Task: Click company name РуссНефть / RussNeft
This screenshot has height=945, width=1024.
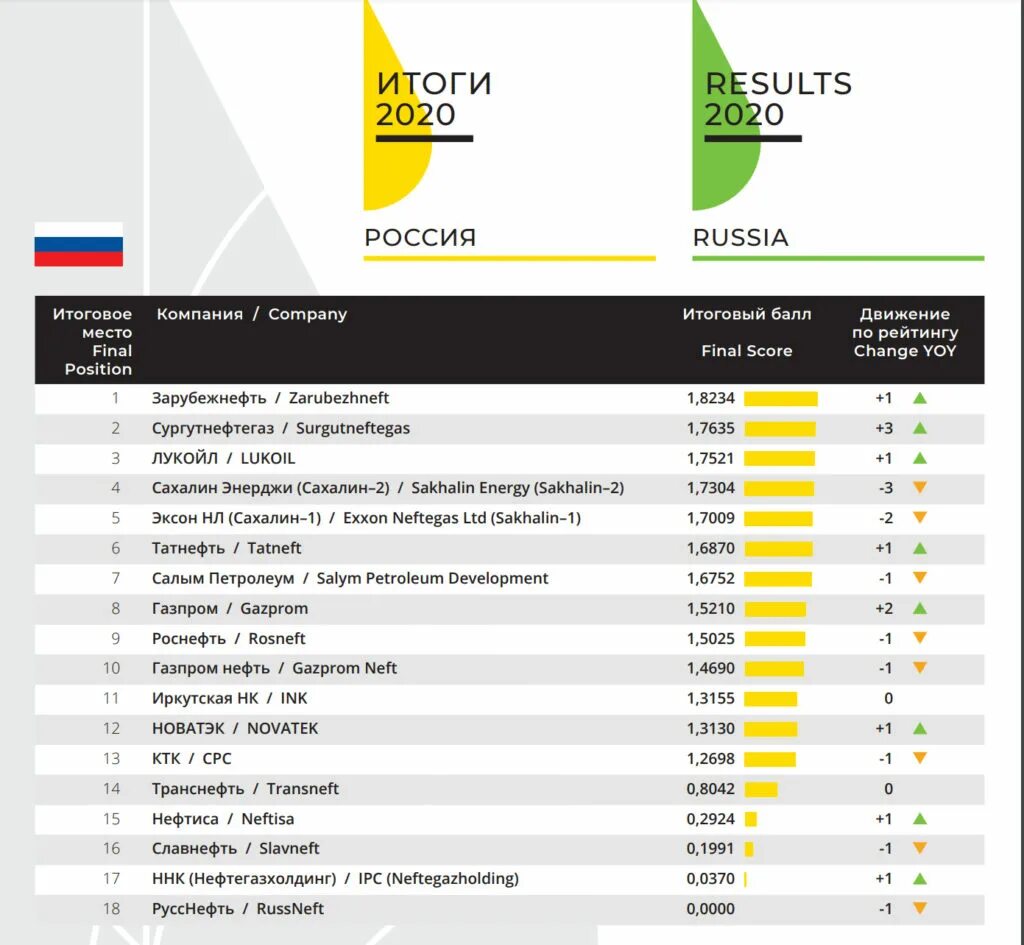Action: pyautogui.click(x=238, y=908)
